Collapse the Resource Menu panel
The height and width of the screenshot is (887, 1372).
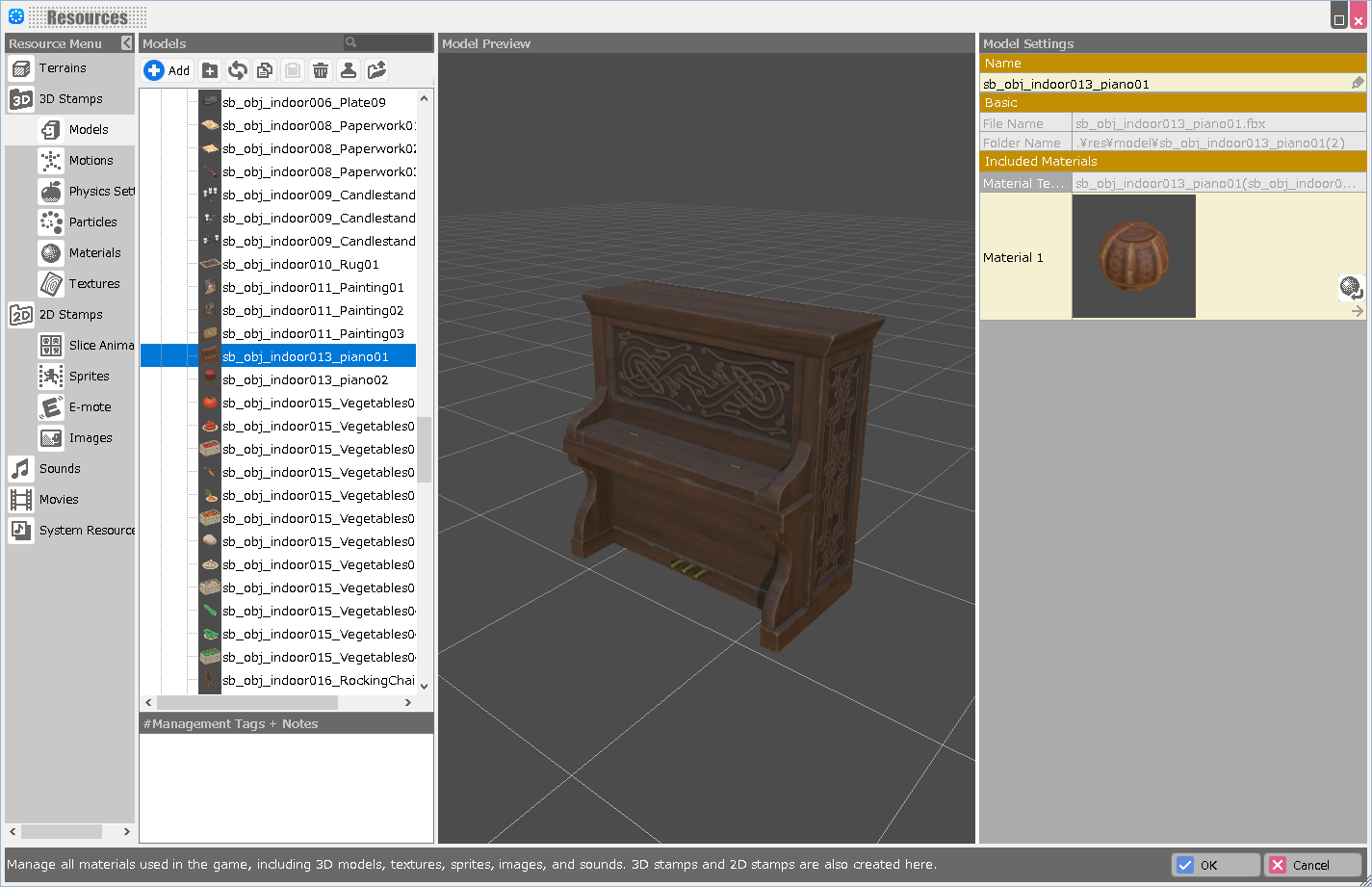pyautogui.click(x=127, y=43)
